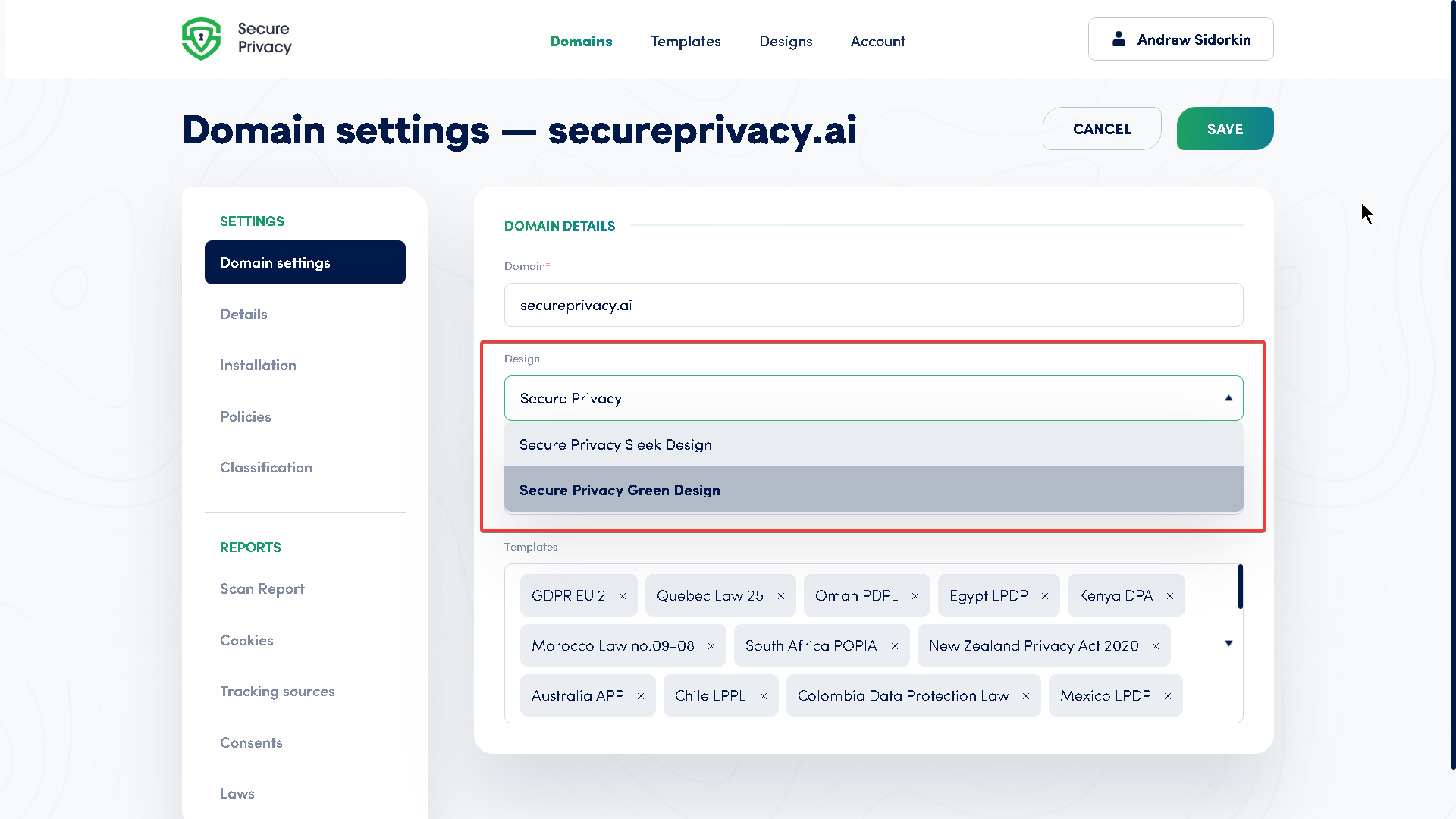Select the Secure Privacy Green Design option

(x=620, y=490)
